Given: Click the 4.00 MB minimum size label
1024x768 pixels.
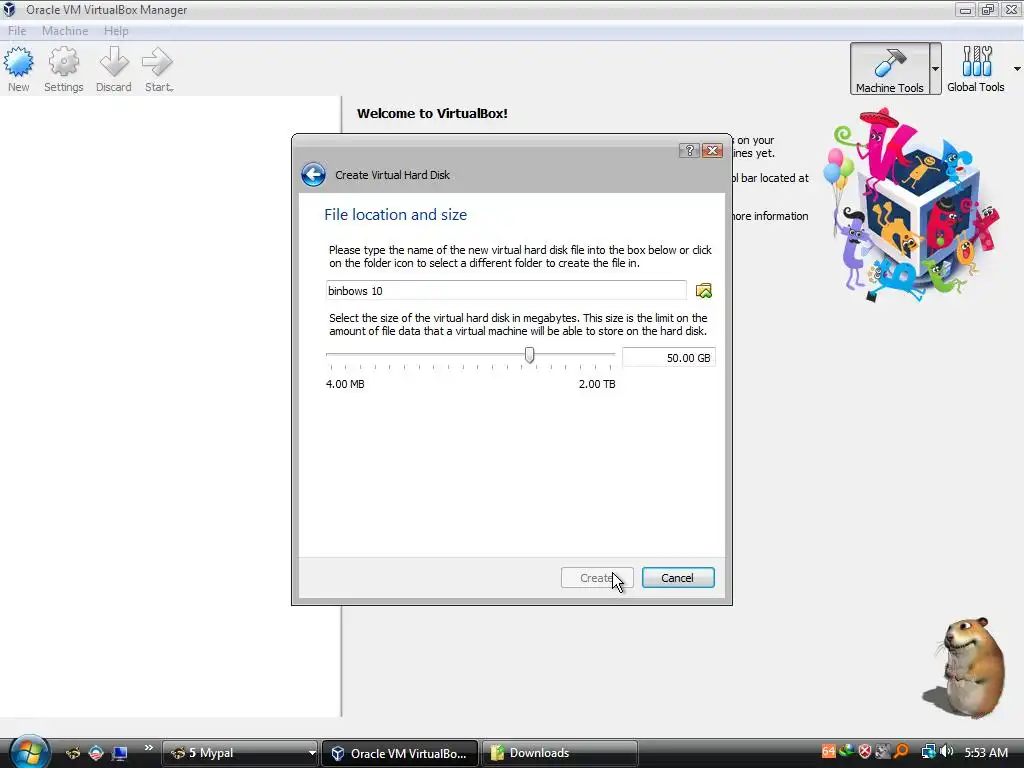Looking at the screenshot, I should click(x=345, y=384).
